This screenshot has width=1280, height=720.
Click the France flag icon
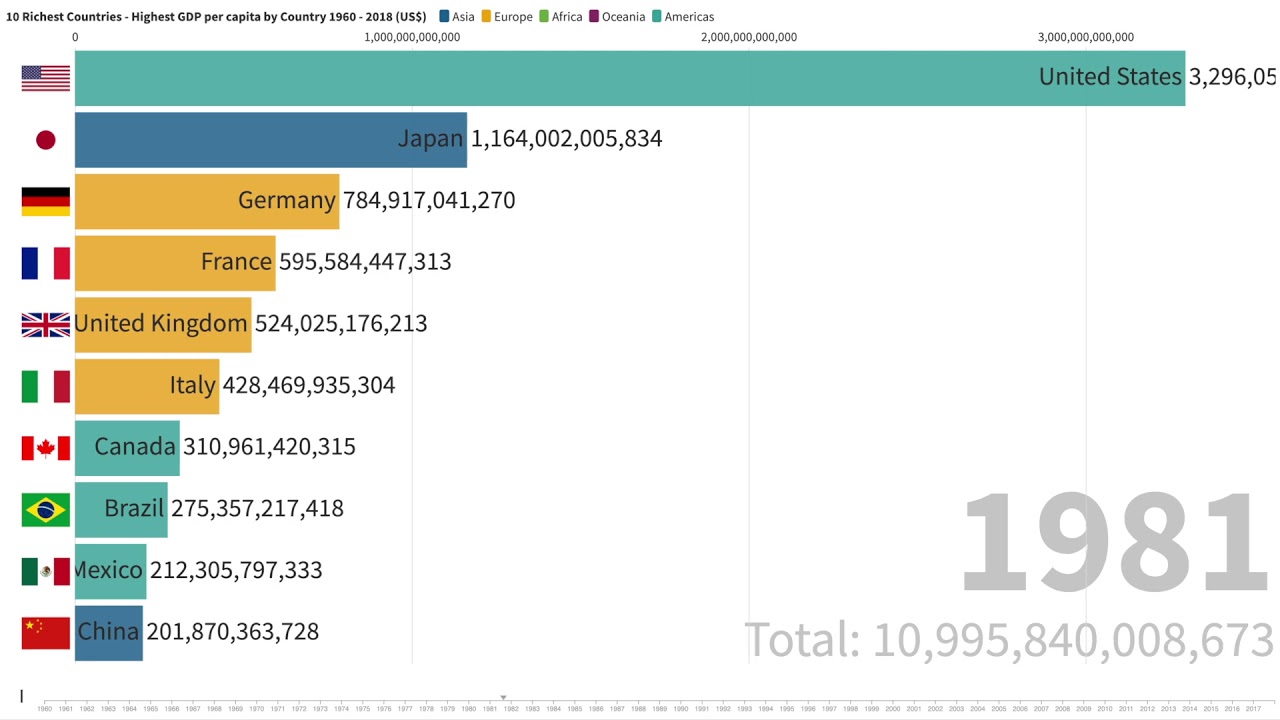(46, 263)
